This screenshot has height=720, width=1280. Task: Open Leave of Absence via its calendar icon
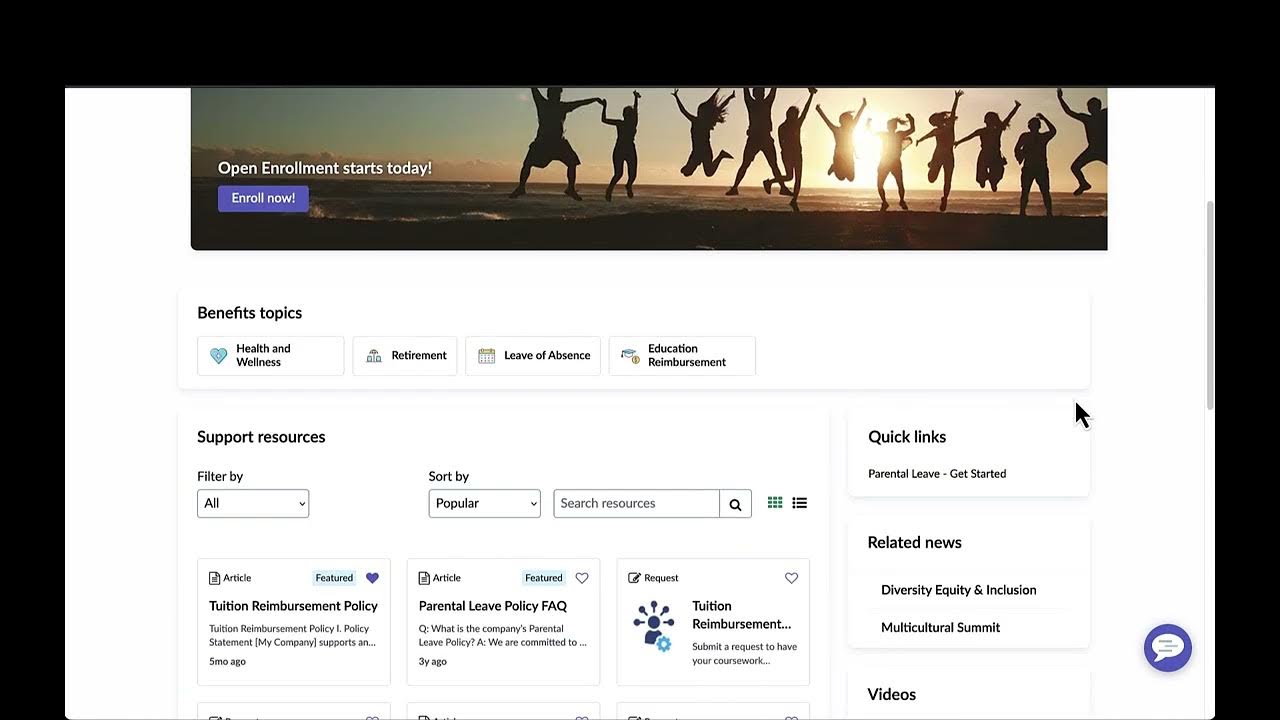(x=486, y=355)
